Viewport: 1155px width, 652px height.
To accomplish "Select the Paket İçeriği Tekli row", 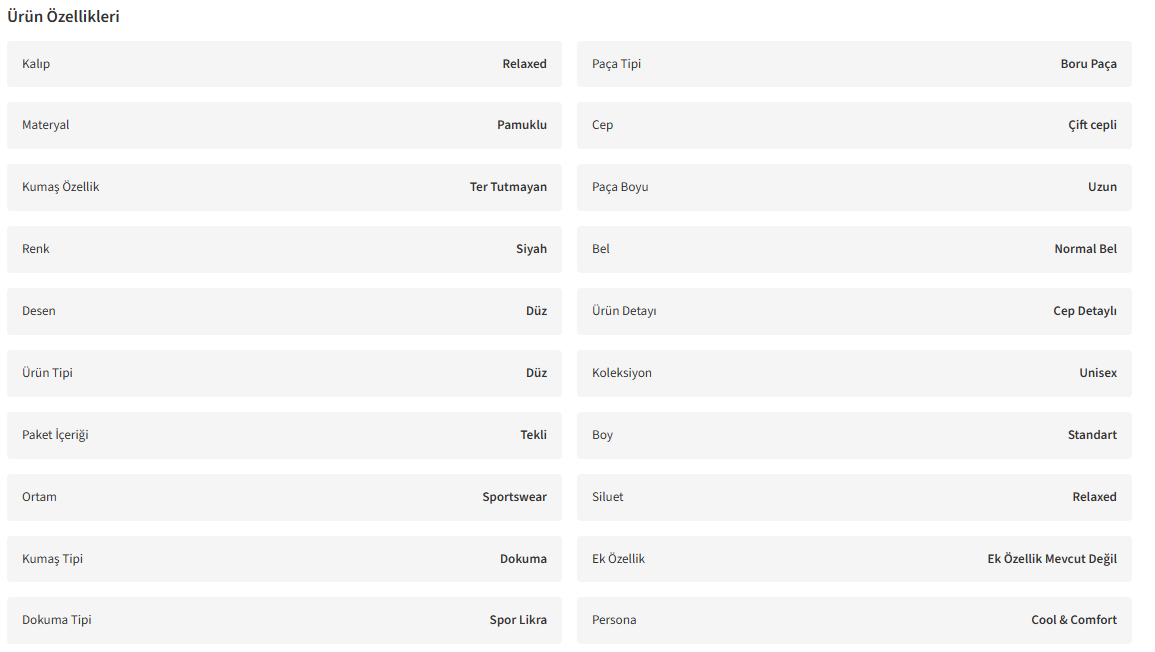I will coord(284,435).
